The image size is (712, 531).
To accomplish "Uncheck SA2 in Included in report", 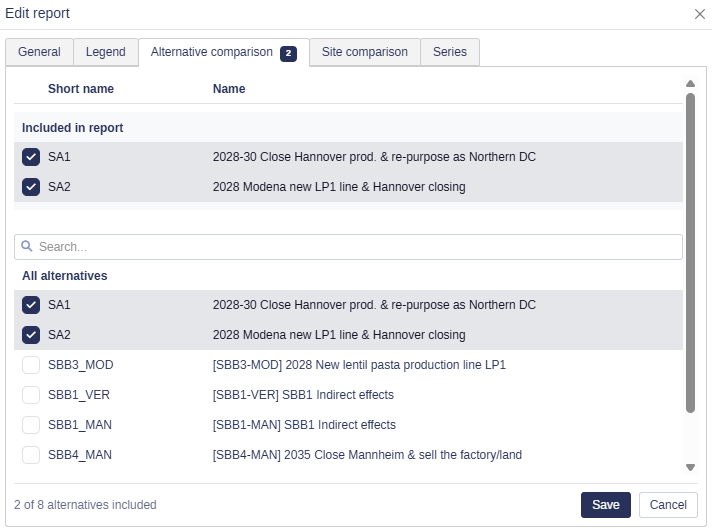I will [31, 187].
